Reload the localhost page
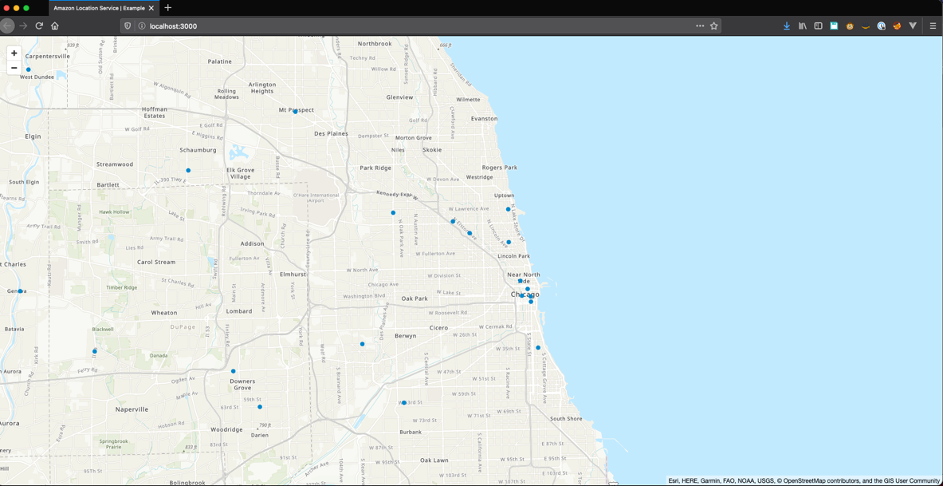The height and width of the screenshot is (487, 943). click(x=39, y=26)
